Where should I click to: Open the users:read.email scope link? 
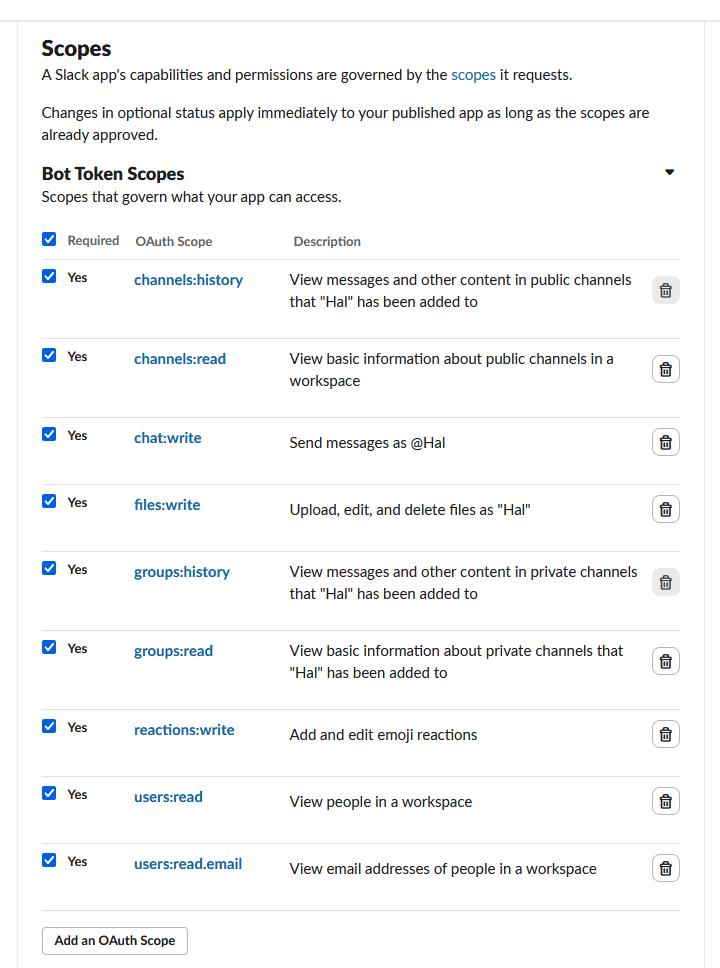coord(188,864)
